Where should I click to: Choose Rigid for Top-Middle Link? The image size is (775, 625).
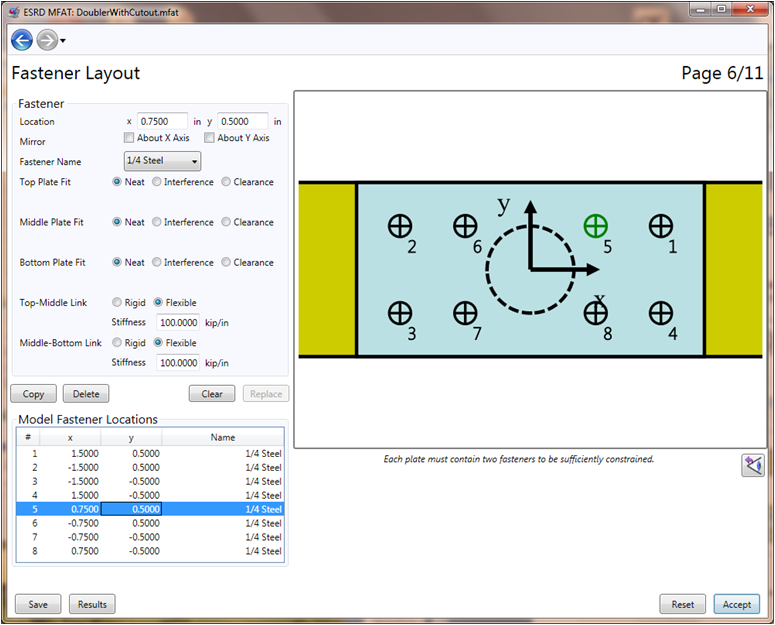coord(118,302)
